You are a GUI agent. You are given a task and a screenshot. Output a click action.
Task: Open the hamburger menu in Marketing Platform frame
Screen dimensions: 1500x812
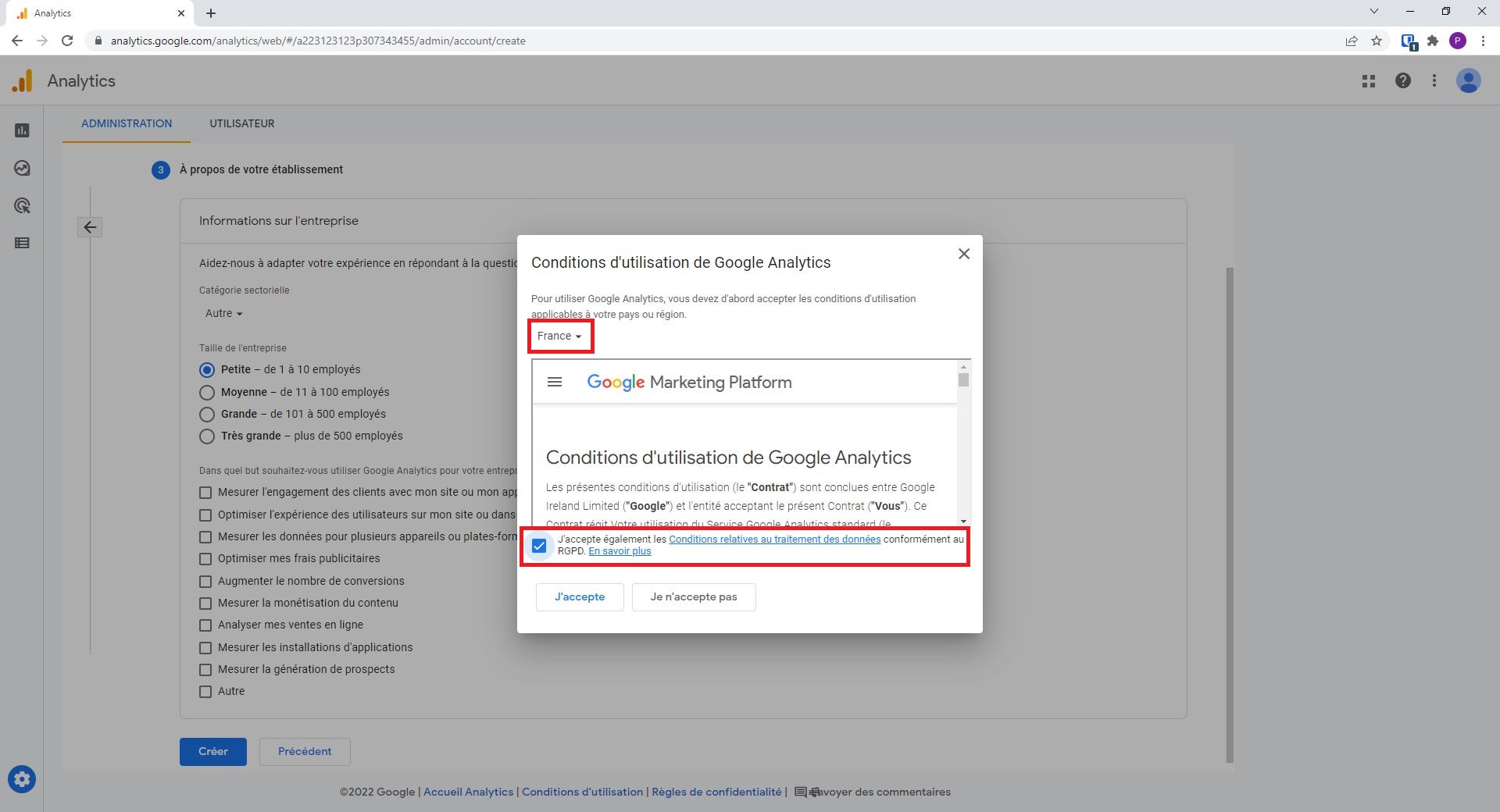point(555,382)
